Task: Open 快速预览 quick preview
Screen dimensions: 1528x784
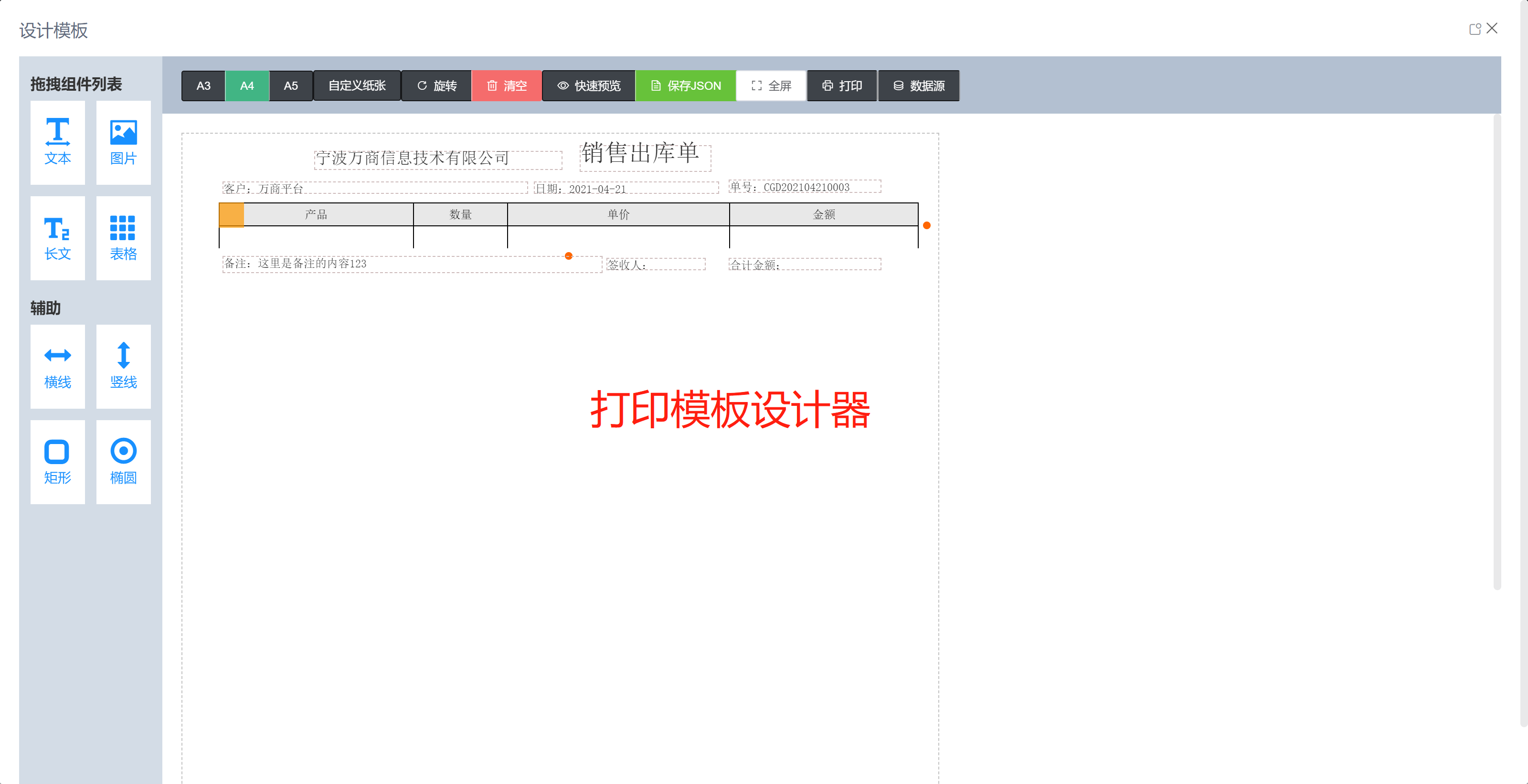Action: [589, 85]
